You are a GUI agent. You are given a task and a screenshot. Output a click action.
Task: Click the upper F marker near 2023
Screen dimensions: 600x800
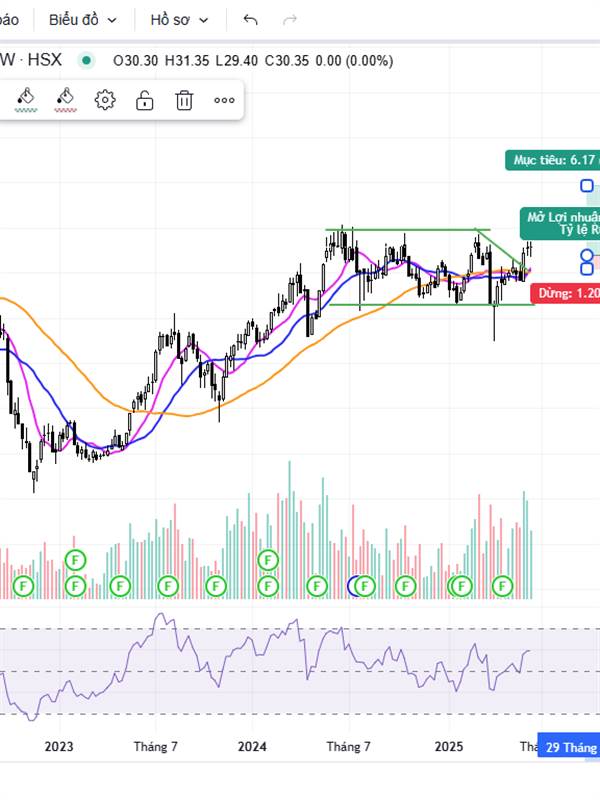point(76,560)
